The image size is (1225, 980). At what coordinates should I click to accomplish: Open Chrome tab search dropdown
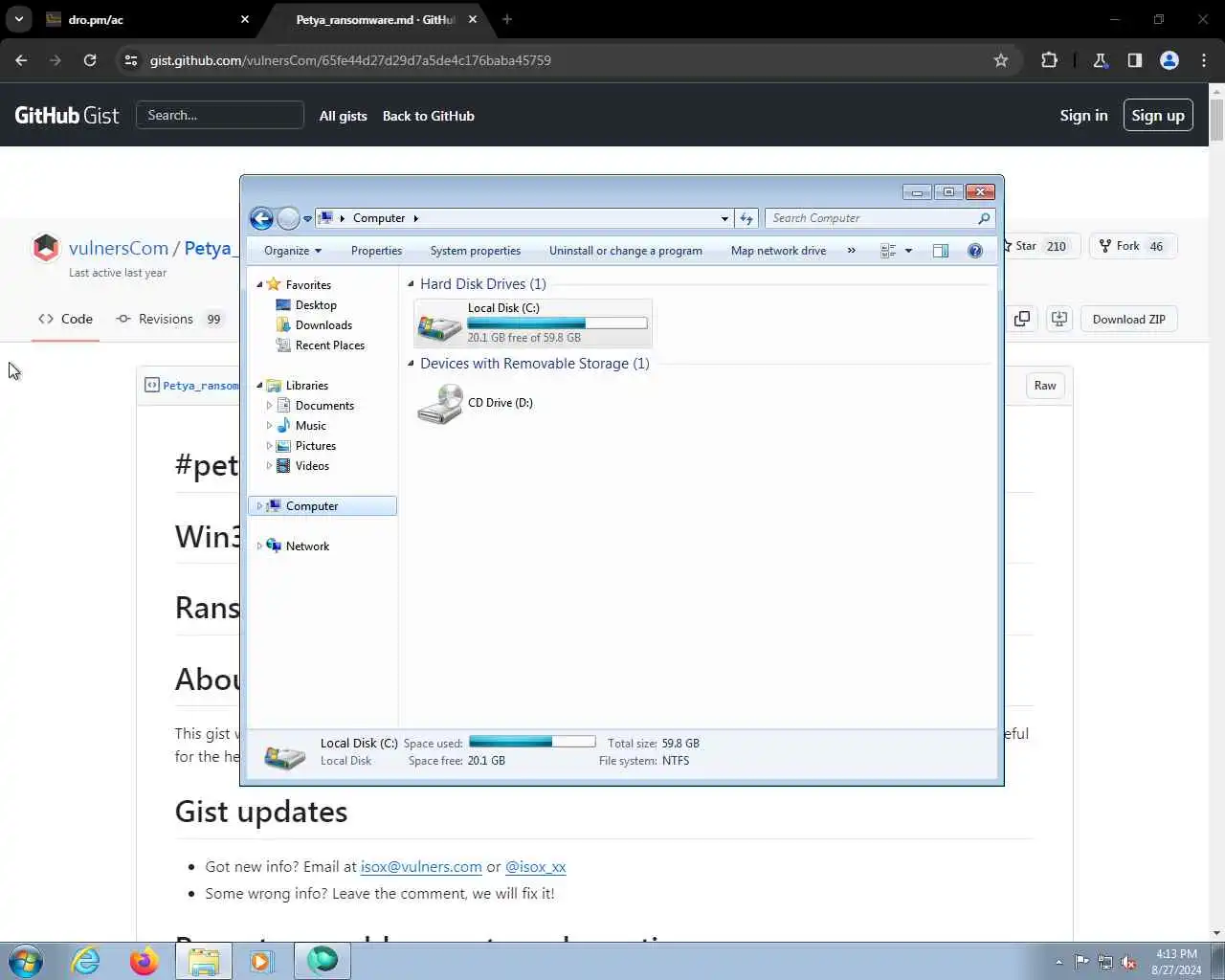[x=19, y=19]
